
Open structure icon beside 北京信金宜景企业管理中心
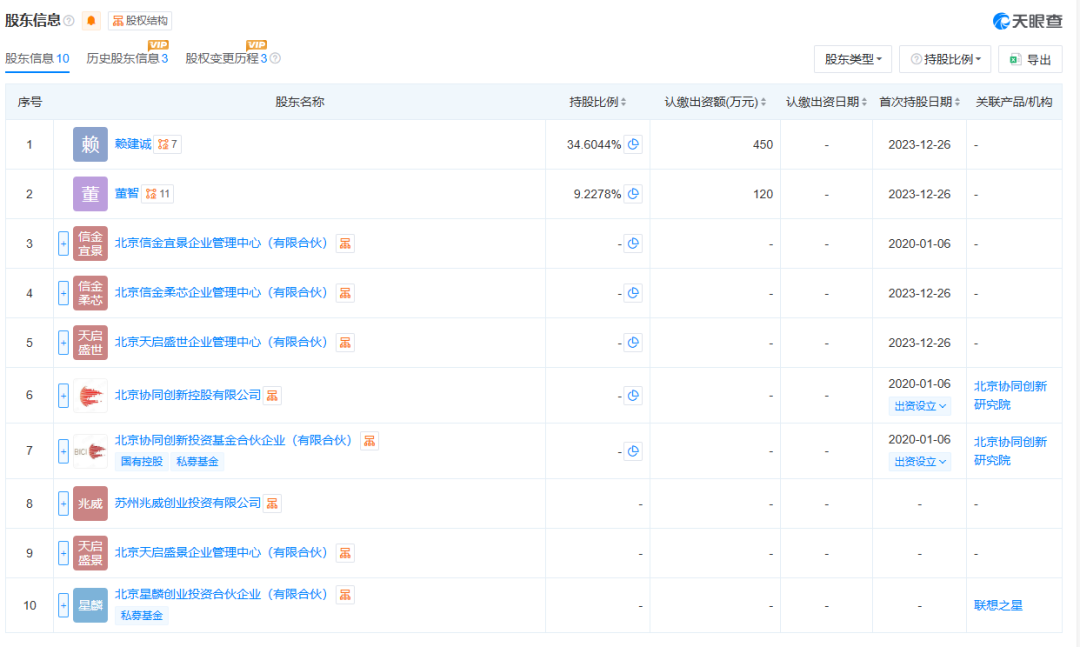[345, 243]
